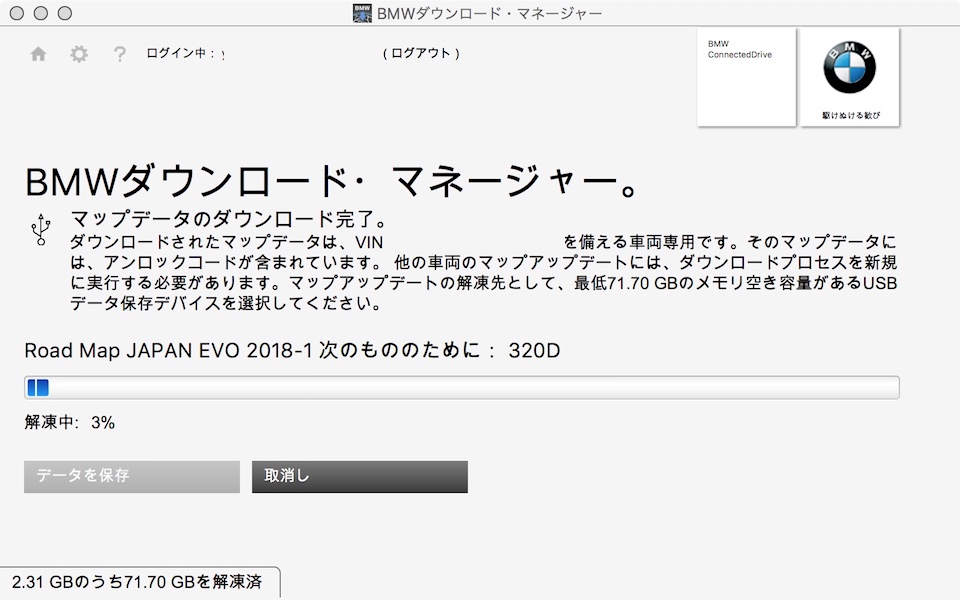960x600 pixels.
Task: Click the status bar 2.31 GBのうち71.70 GBを解凍済
Action: [x=137, y=582]
